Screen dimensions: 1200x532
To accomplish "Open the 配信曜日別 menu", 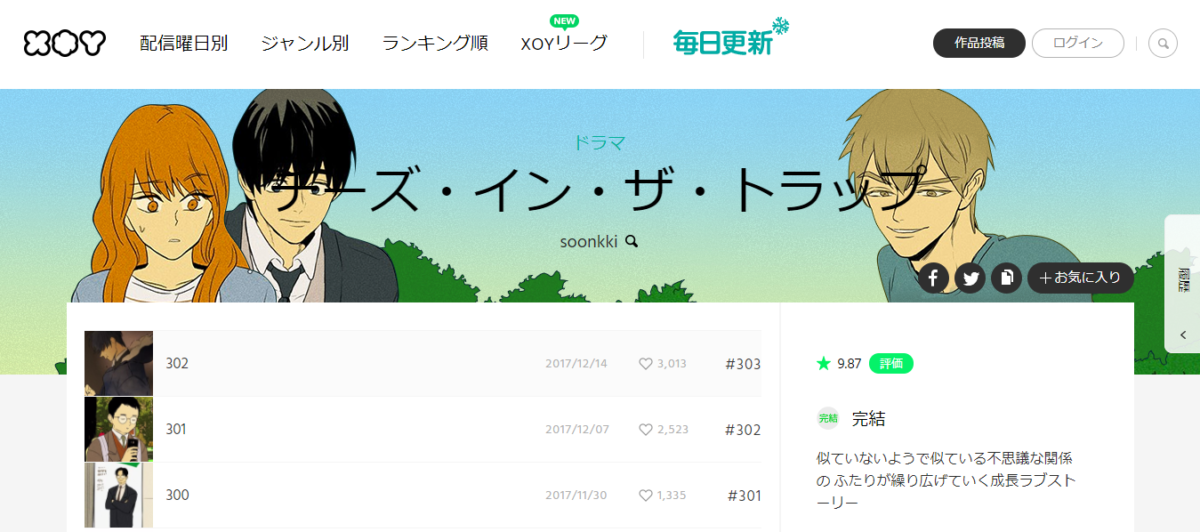I will 184,43.
